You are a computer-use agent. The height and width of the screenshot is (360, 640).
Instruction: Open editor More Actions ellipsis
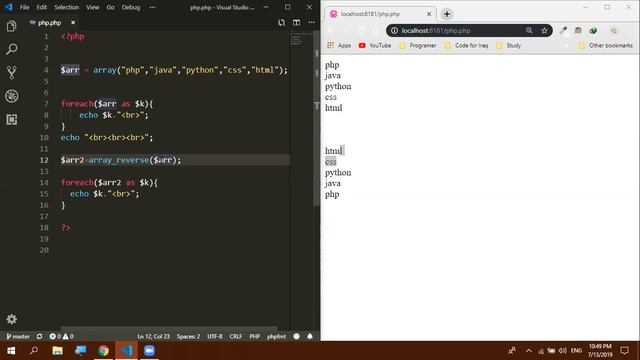[x=312, y=23]
